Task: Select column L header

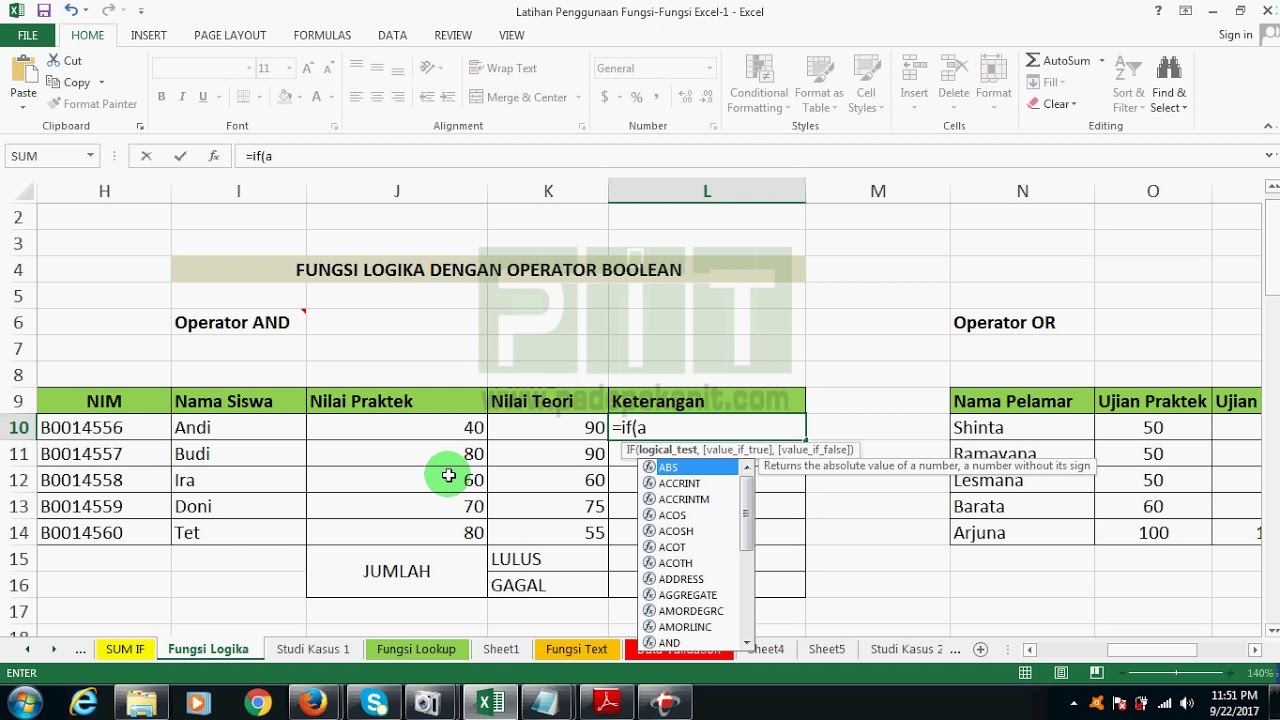Action: tap(707, 191)
